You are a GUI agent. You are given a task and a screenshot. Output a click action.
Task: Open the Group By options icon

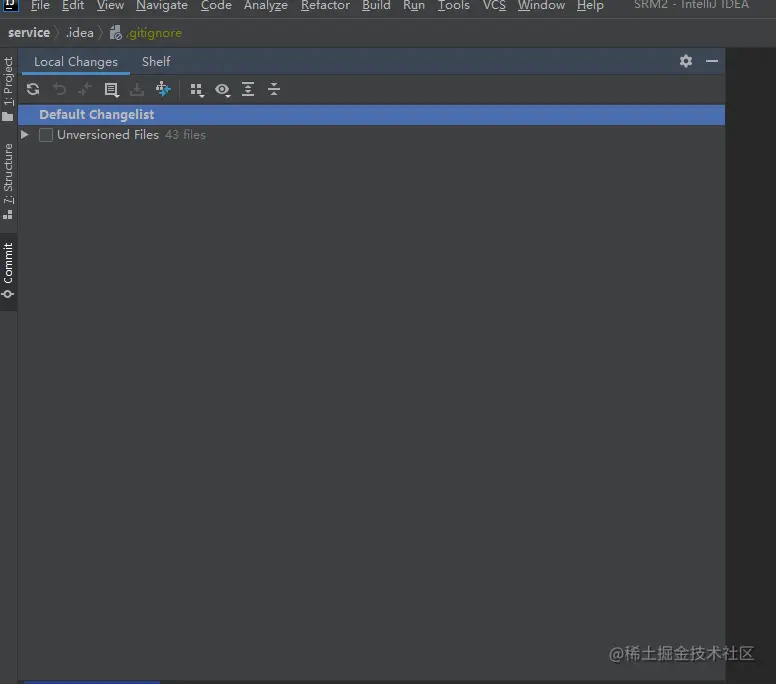coord(197,90)
